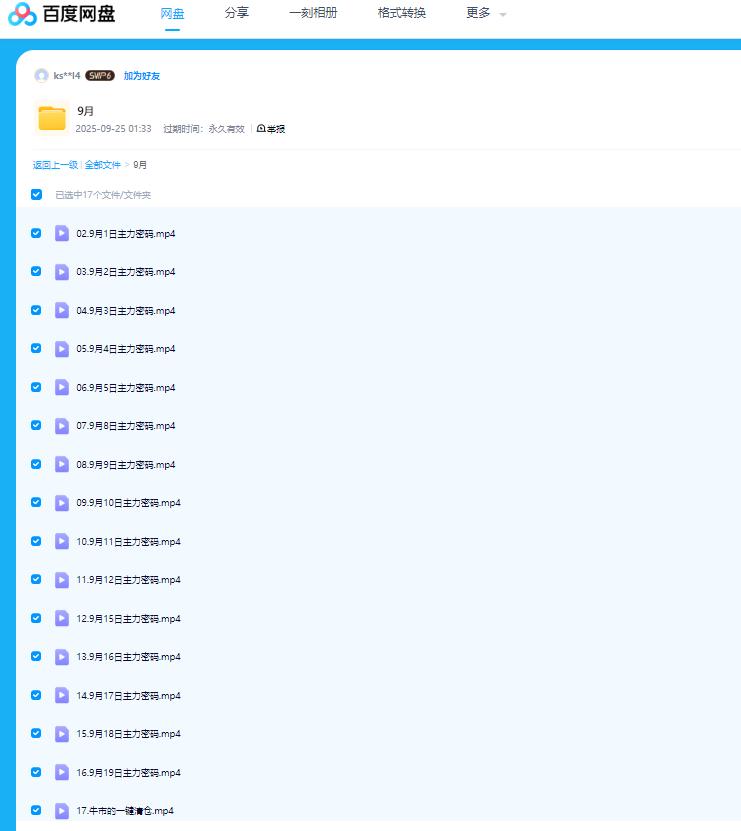Click video icon for 09.9月10日主力密码.mp4
This screenshot has height=831, width=741.
(62, 503)
